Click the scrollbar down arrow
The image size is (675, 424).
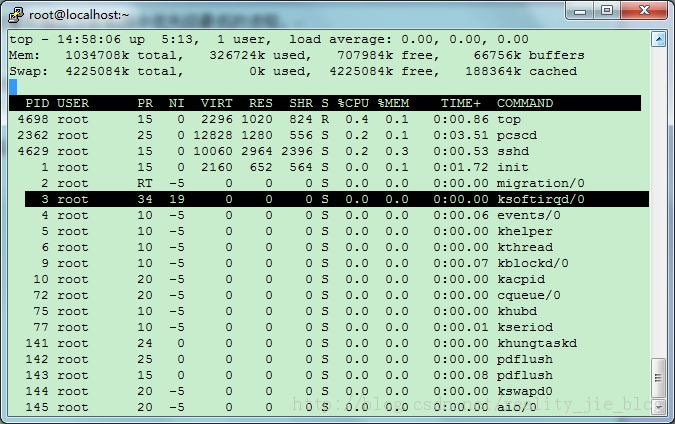click(x=659, y=405)
